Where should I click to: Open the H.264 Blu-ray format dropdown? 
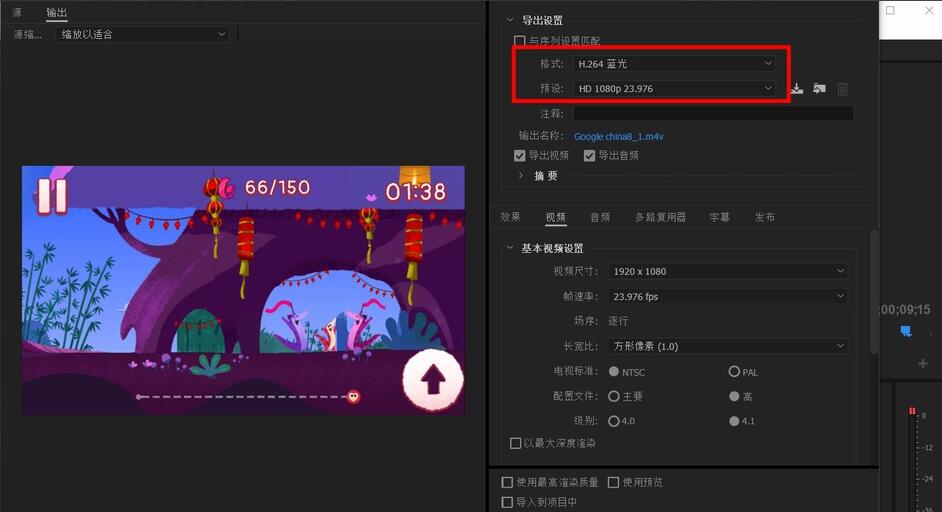[x=674, y=64]
